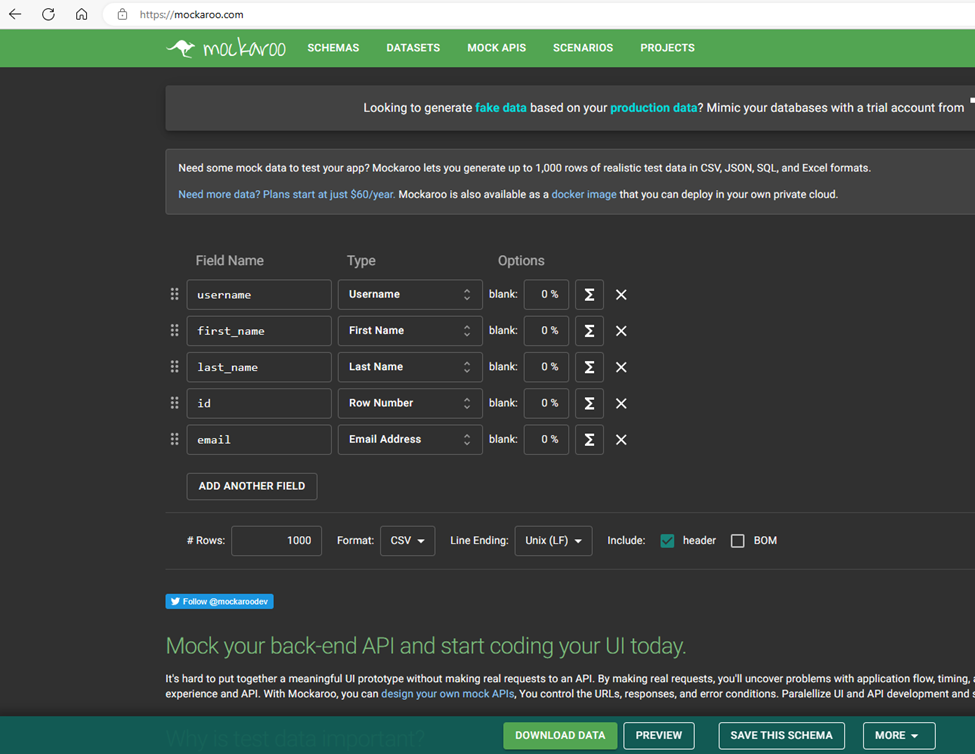Click the id field name input

pos(259,403)
